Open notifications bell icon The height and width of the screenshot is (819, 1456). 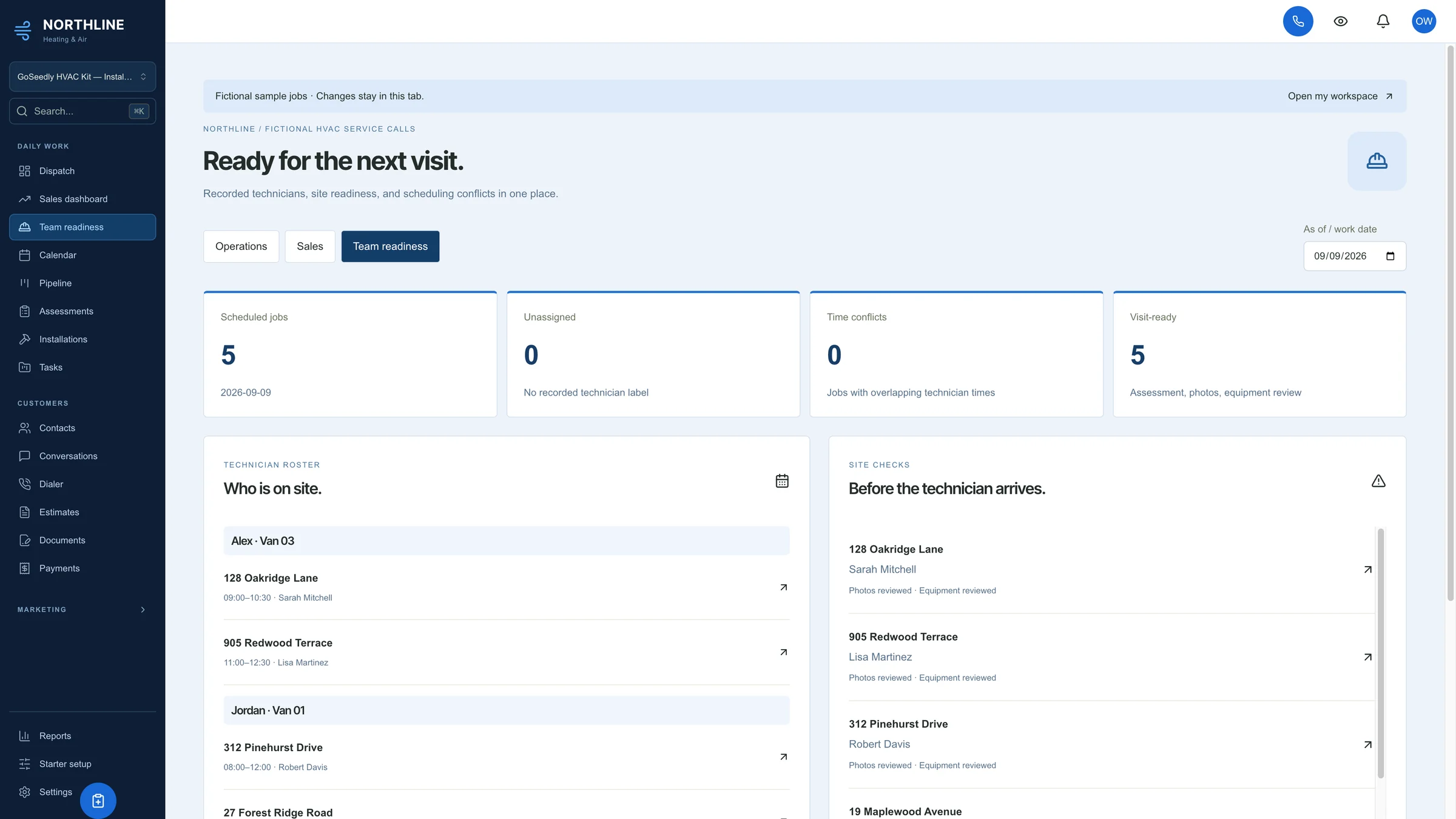point(1383,21)
